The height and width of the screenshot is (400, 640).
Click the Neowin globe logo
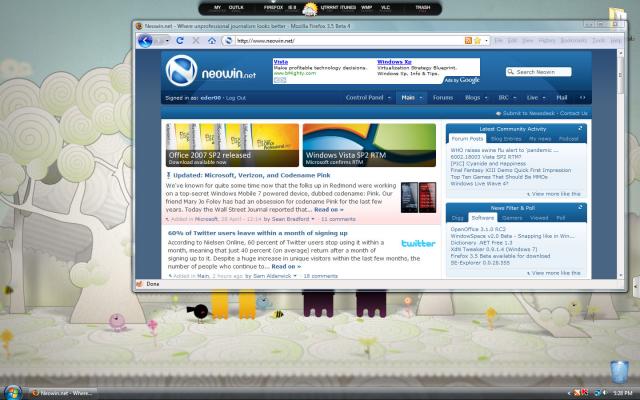(x=181, y=71)
